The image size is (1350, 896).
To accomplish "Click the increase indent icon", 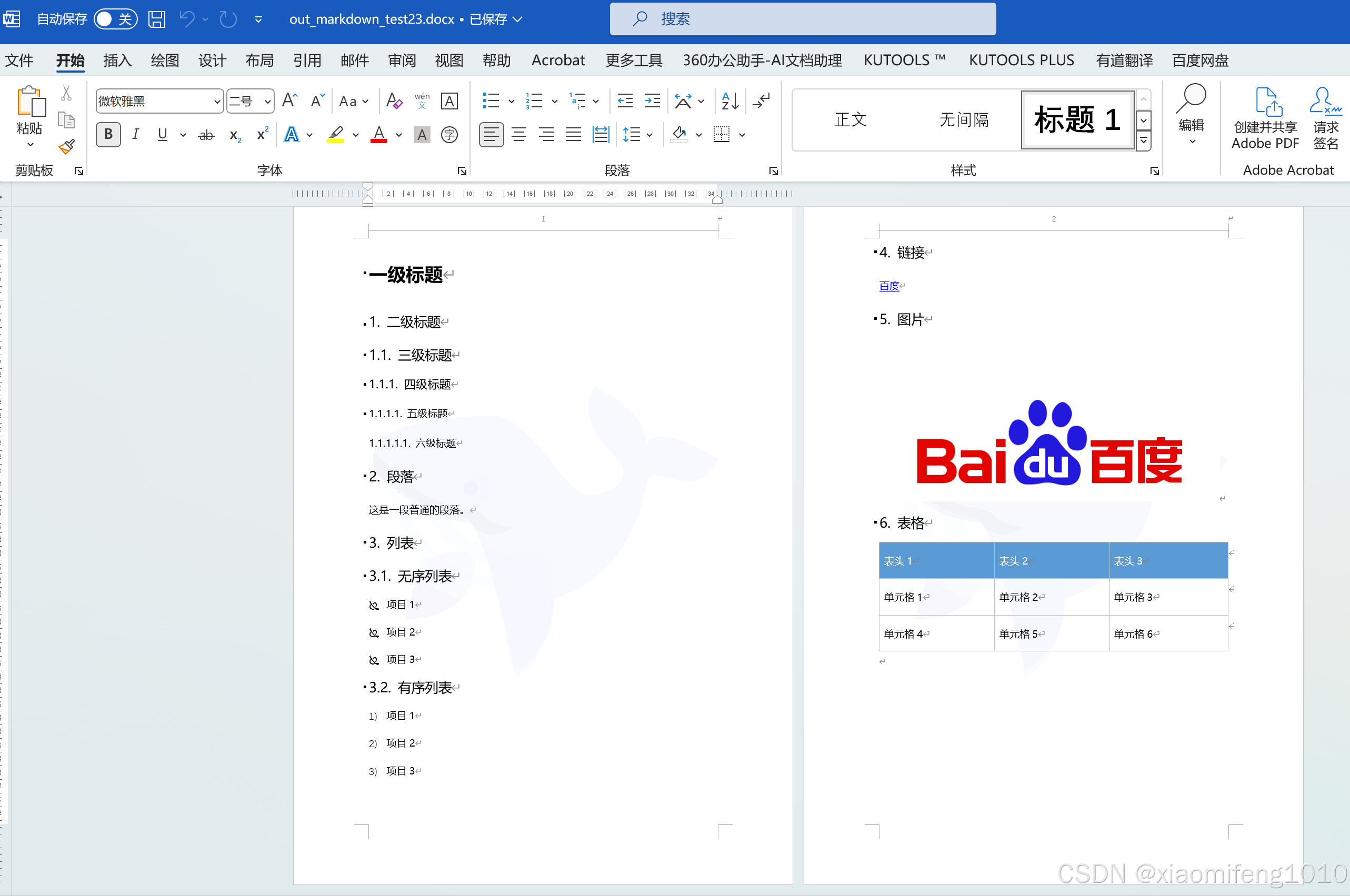I will coord(652,101).
